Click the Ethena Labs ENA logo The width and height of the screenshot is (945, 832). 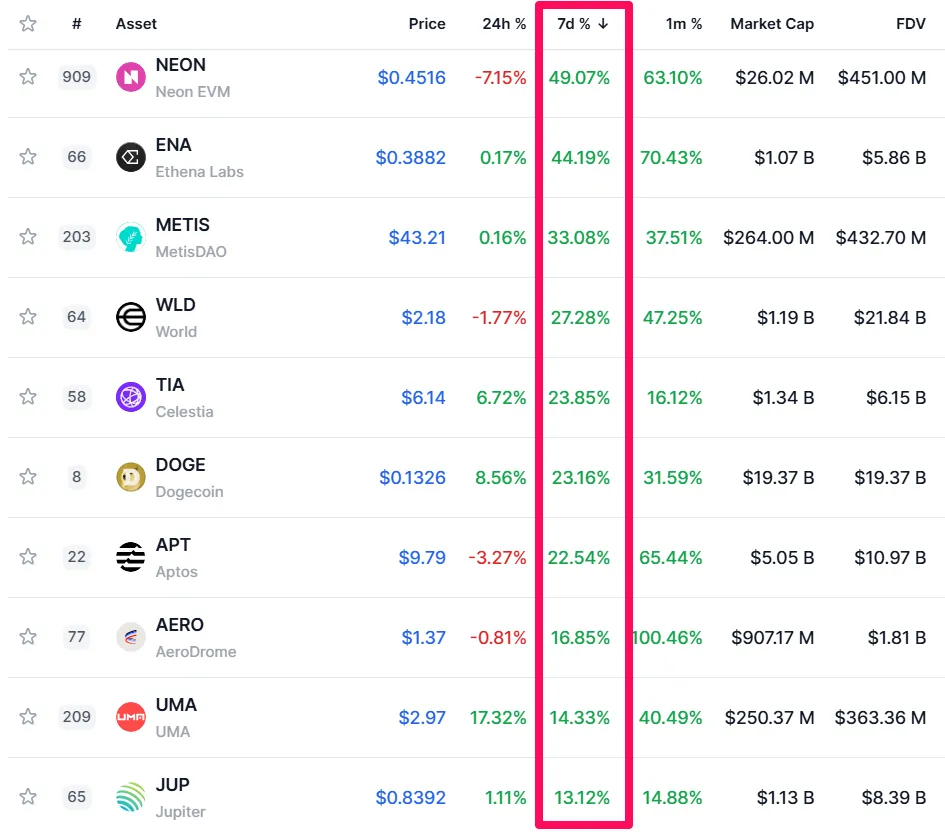(131, 157)
